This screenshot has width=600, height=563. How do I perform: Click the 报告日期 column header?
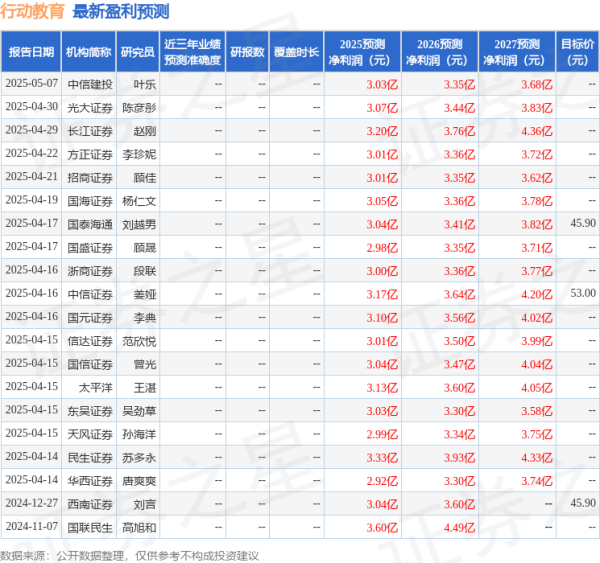tap(31, 51)
